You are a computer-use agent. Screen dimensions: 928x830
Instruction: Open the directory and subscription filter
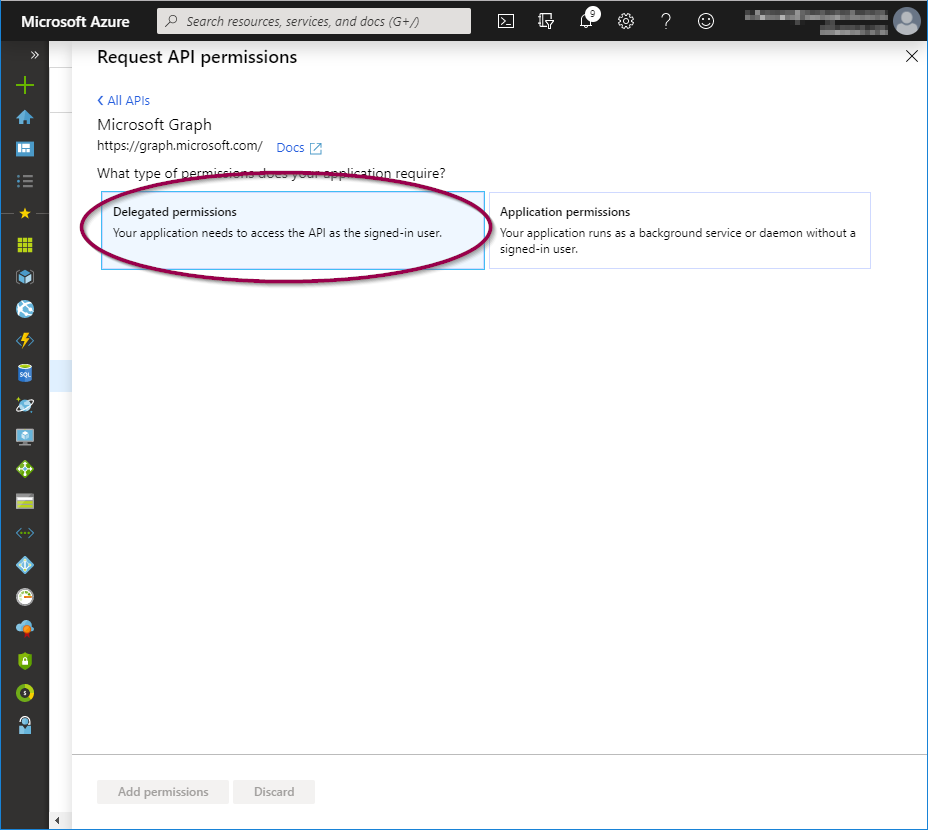[546, 21]
